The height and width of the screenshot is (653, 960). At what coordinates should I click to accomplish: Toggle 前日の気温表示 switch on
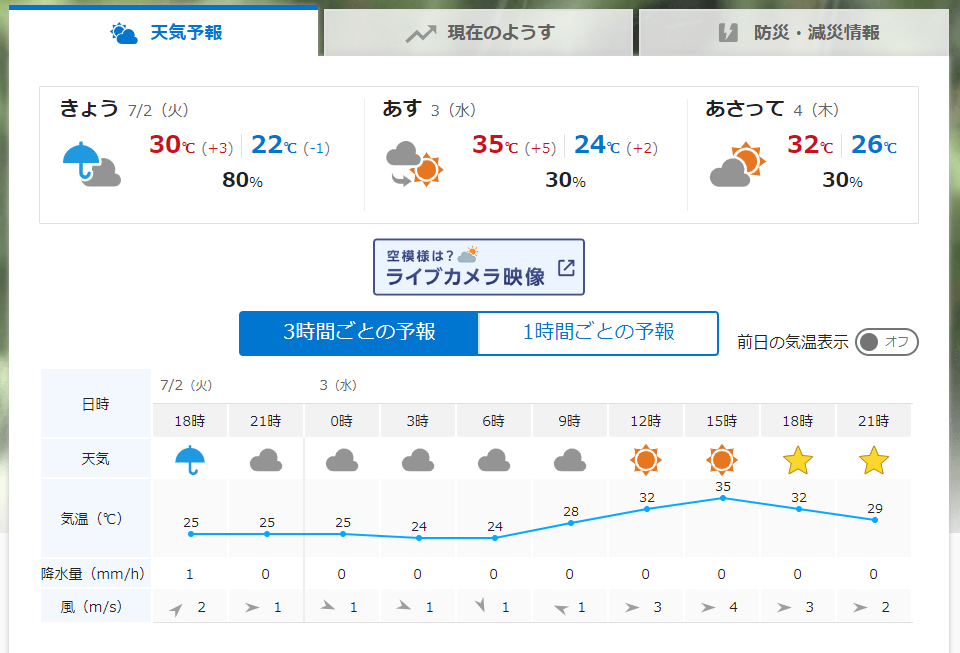886,342
